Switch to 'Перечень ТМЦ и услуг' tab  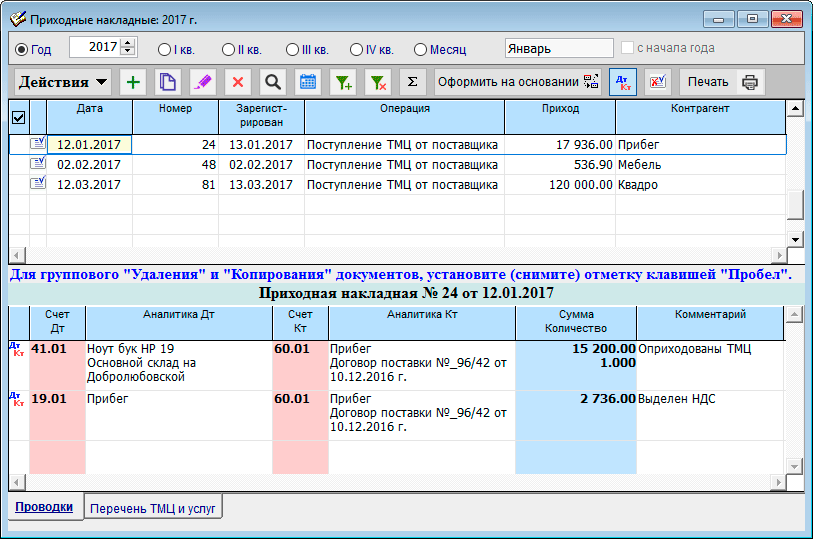tap(152, 508)
